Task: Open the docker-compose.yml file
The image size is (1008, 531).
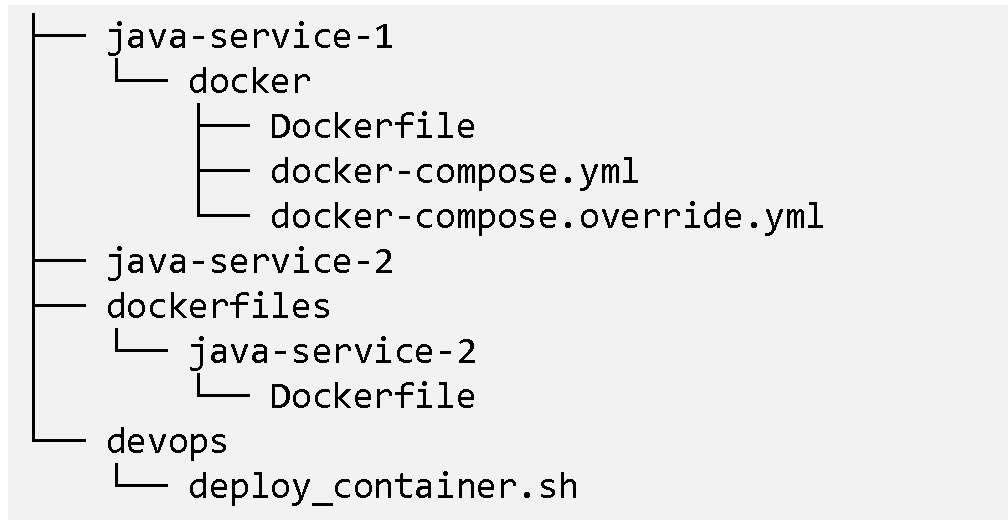Action: pyautogui.click(x=454, y=171)
